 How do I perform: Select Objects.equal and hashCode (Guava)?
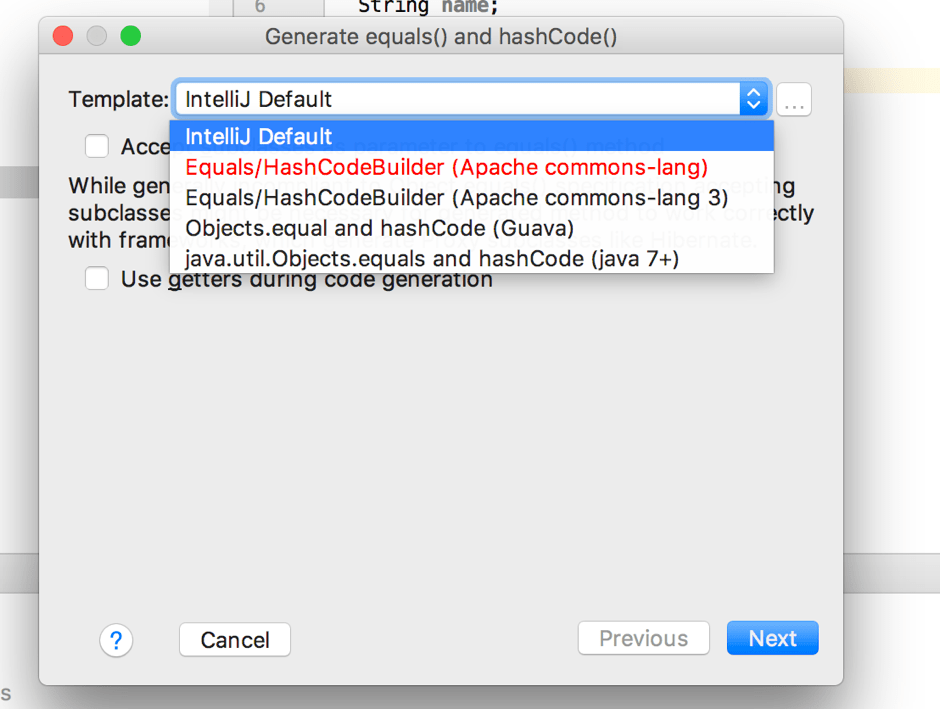click(x=380, y=229)
